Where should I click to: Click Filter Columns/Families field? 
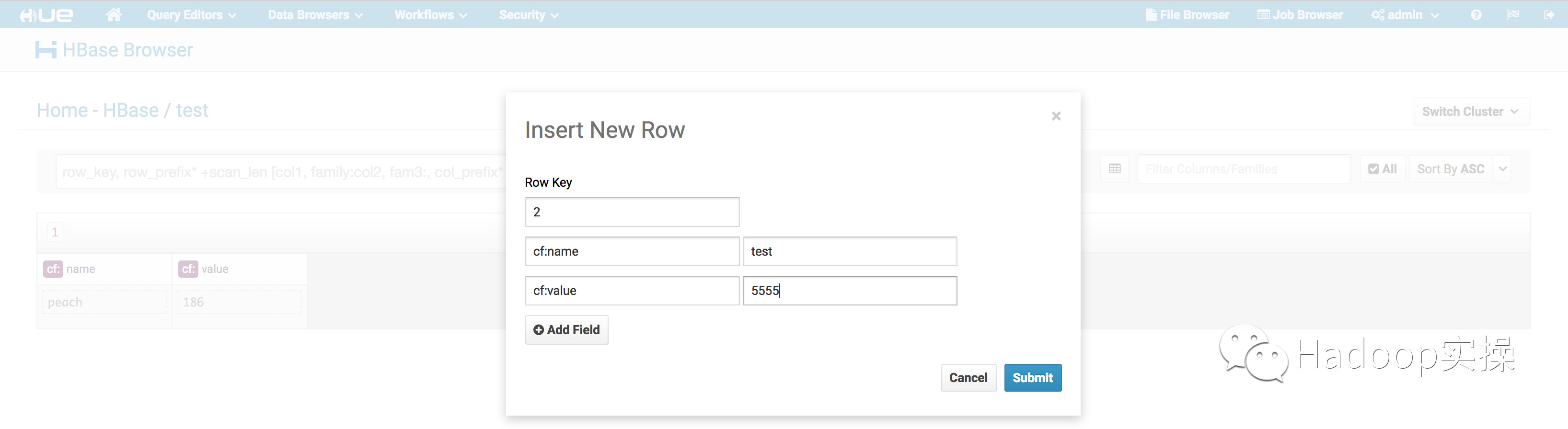[1244, 169]
